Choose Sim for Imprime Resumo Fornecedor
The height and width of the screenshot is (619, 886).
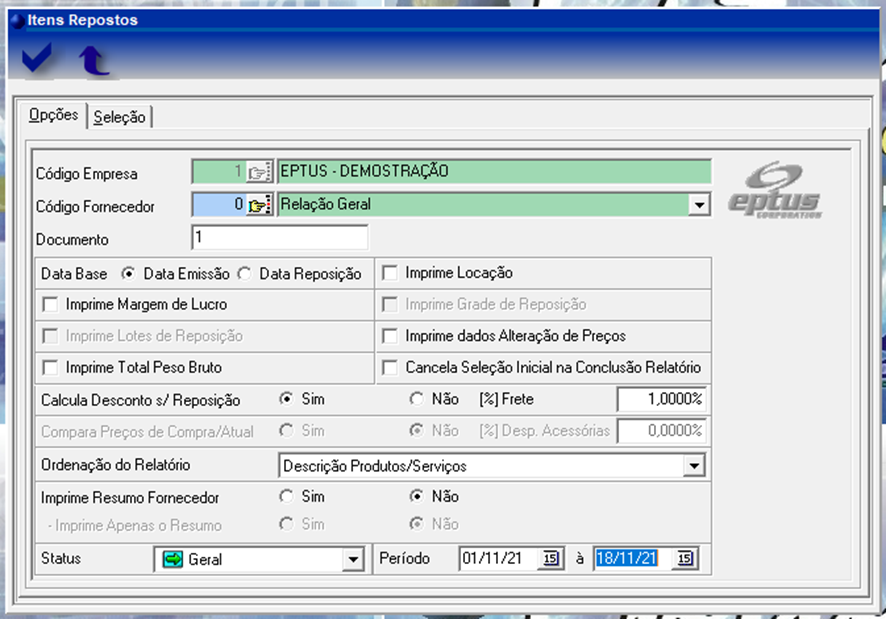287,496
